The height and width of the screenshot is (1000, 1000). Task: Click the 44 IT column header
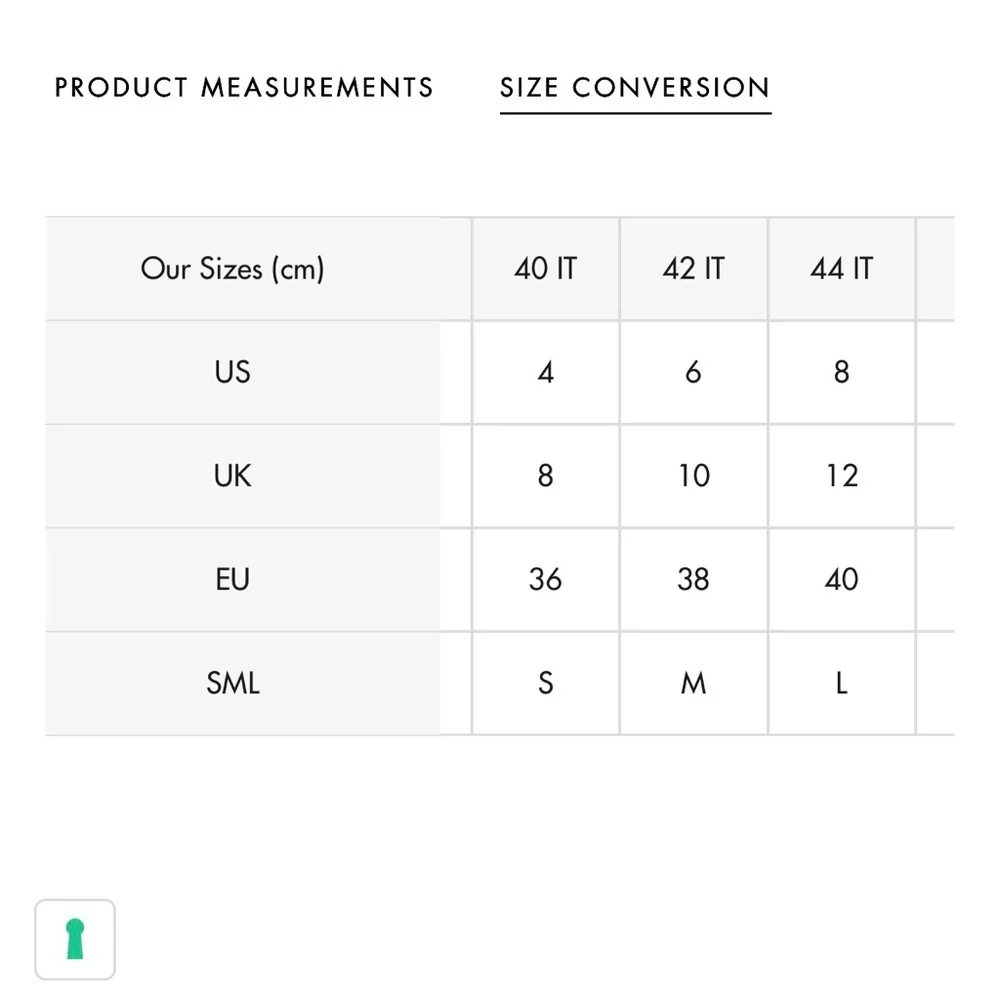tap(841, 268)
